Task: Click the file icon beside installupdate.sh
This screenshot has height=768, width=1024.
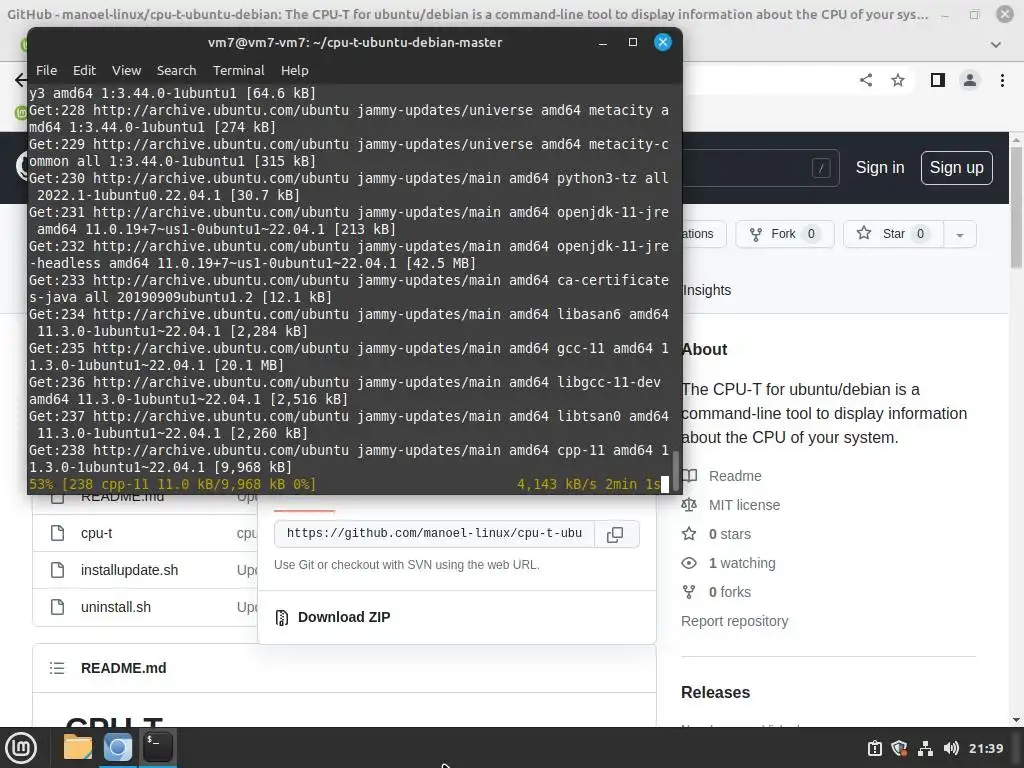Action: [57, 570]
